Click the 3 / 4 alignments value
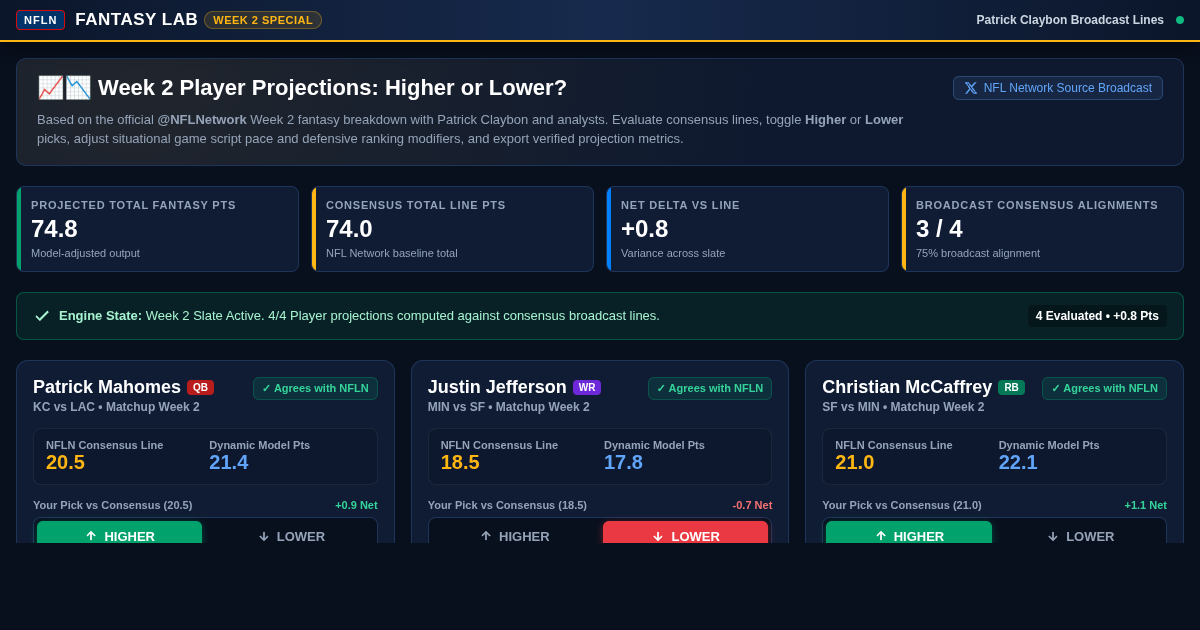The image size is (1200, 630). (939, 229)
